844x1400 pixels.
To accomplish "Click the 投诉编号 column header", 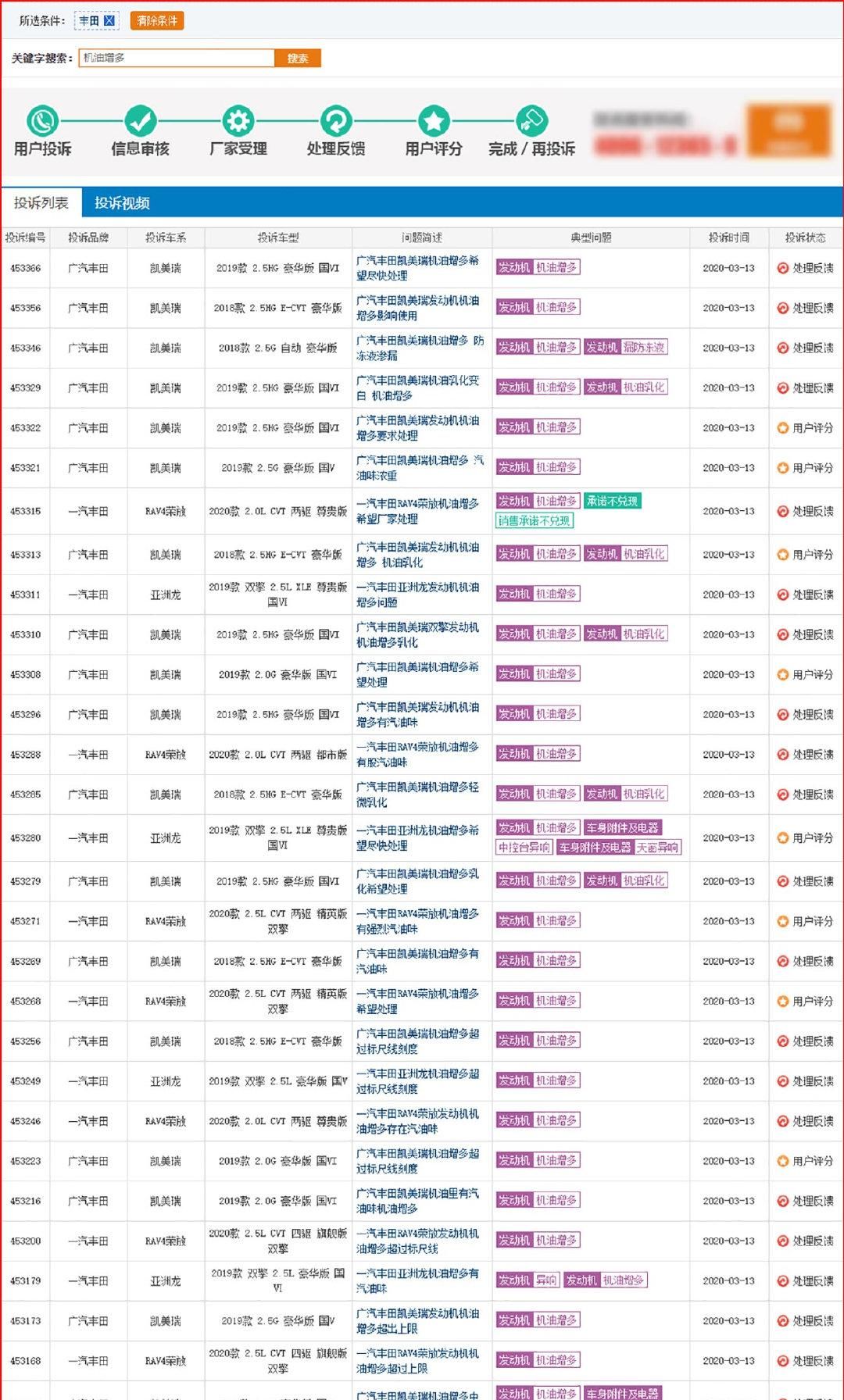I will point(25,237).
